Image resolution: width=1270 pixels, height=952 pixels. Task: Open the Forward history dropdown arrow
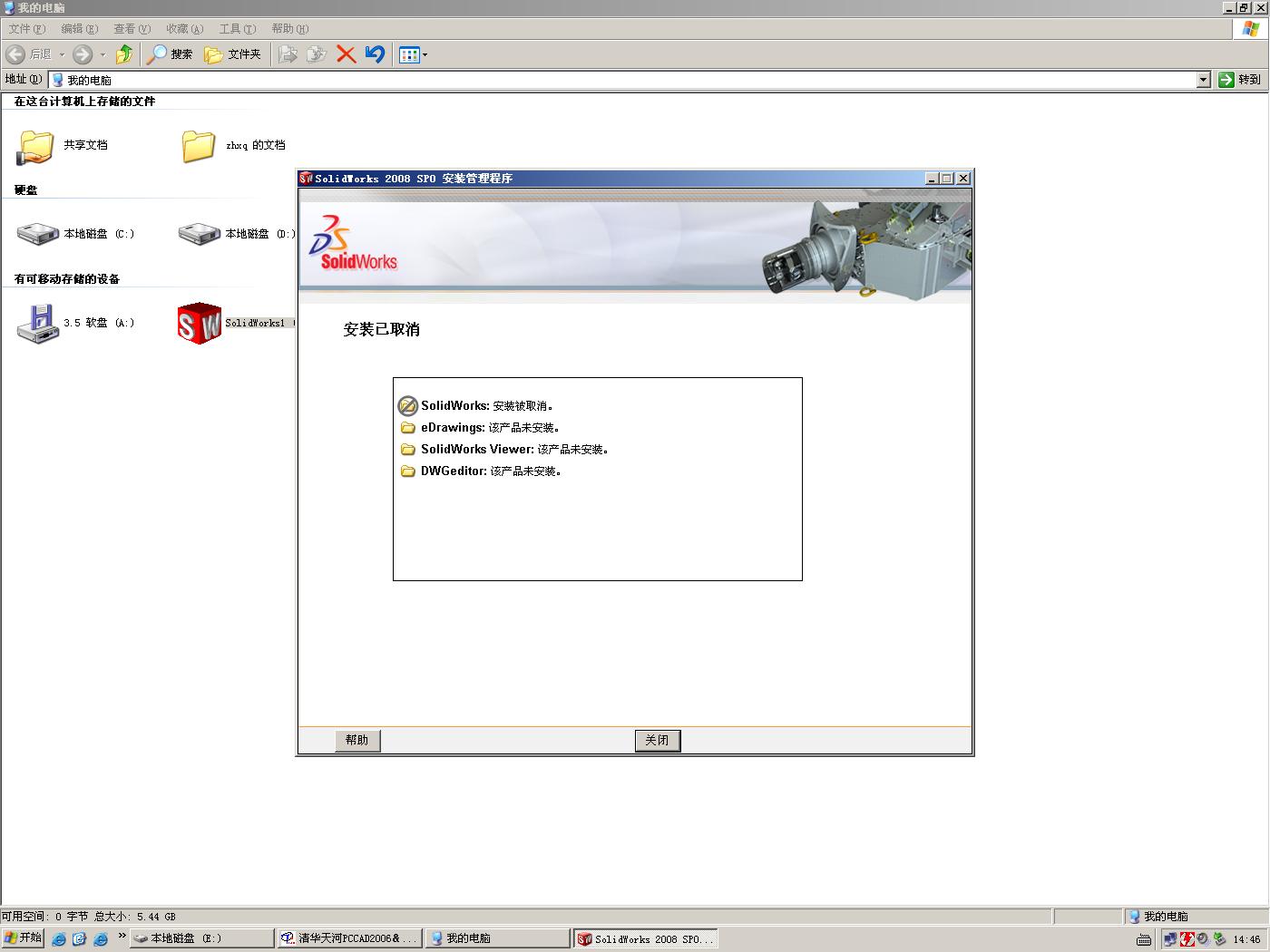[103, 54]
